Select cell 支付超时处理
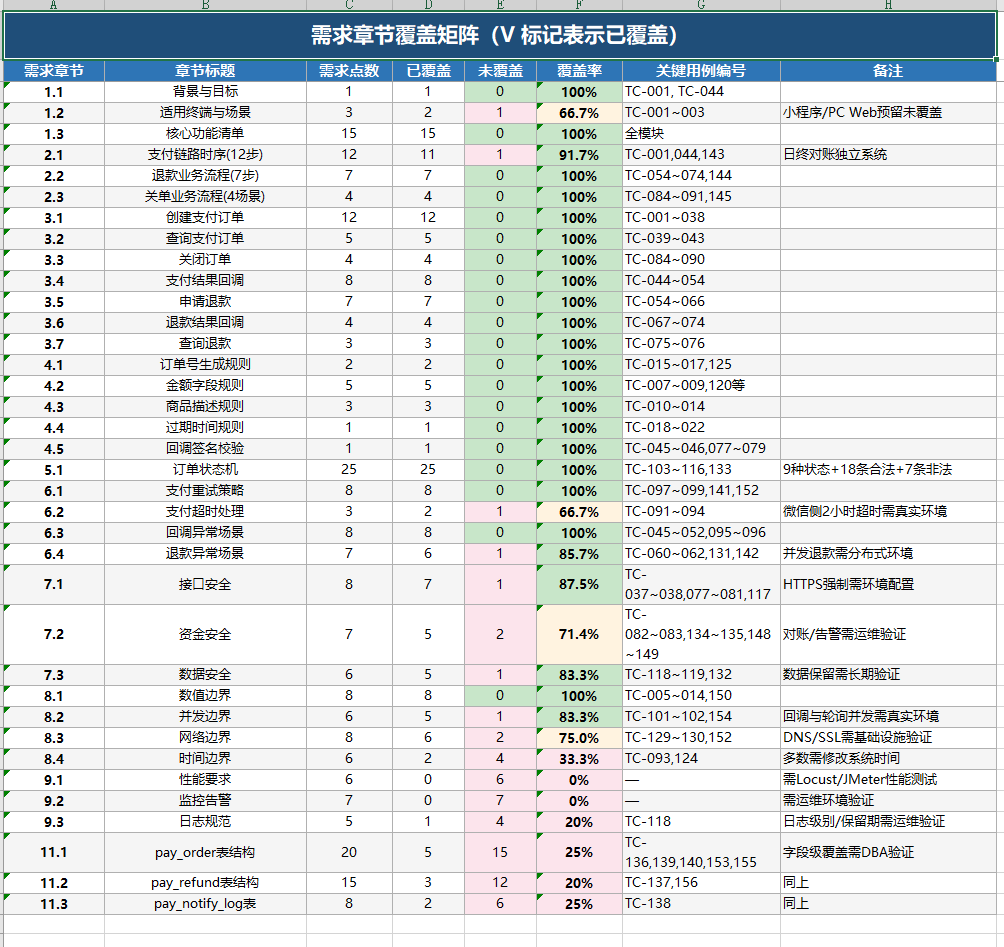The width and height of the screenshot is (1004, 947). [x=206, y=512]
